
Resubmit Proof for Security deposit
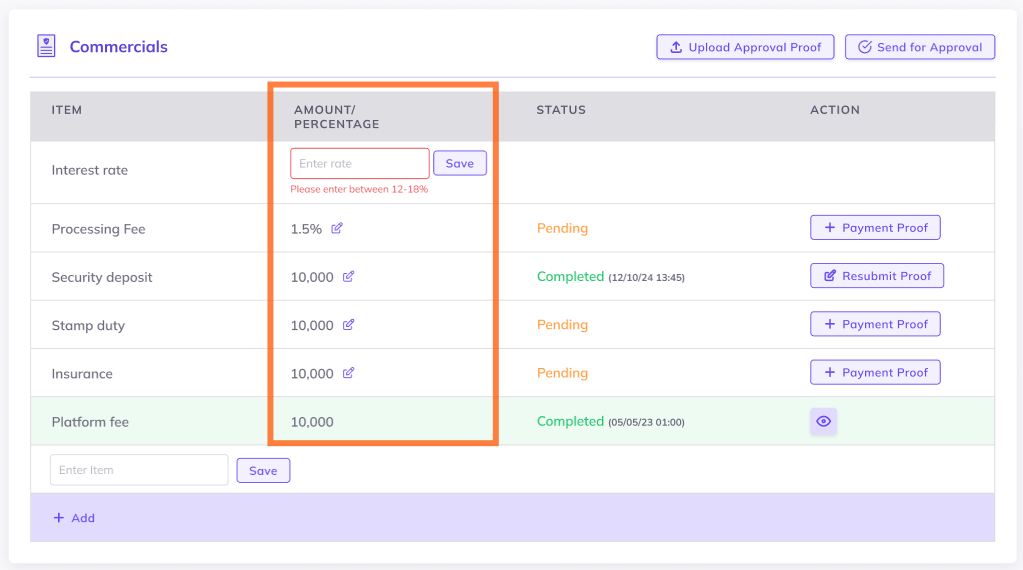point(876,276)
